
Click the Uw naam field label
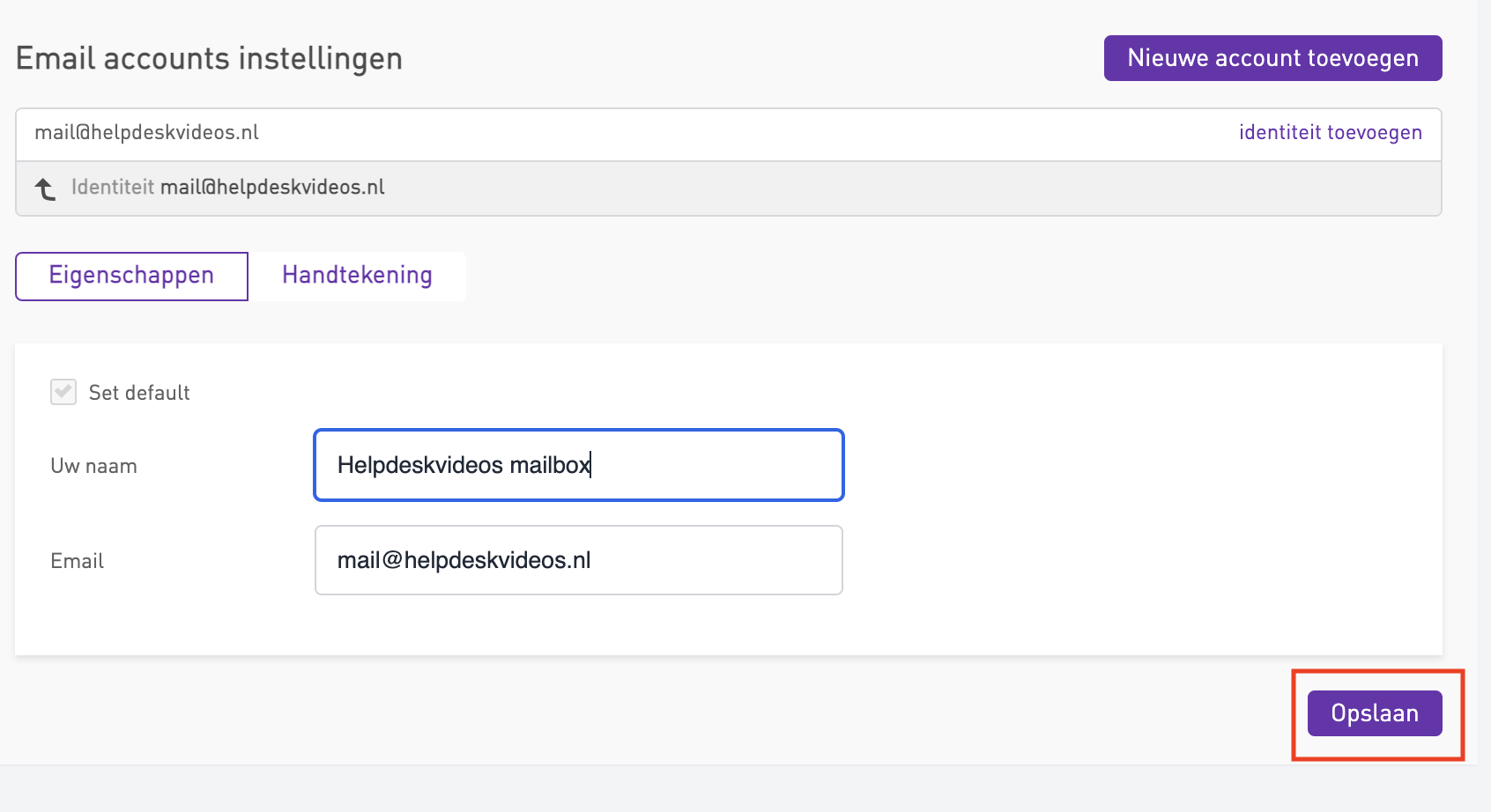coord(93,466)
